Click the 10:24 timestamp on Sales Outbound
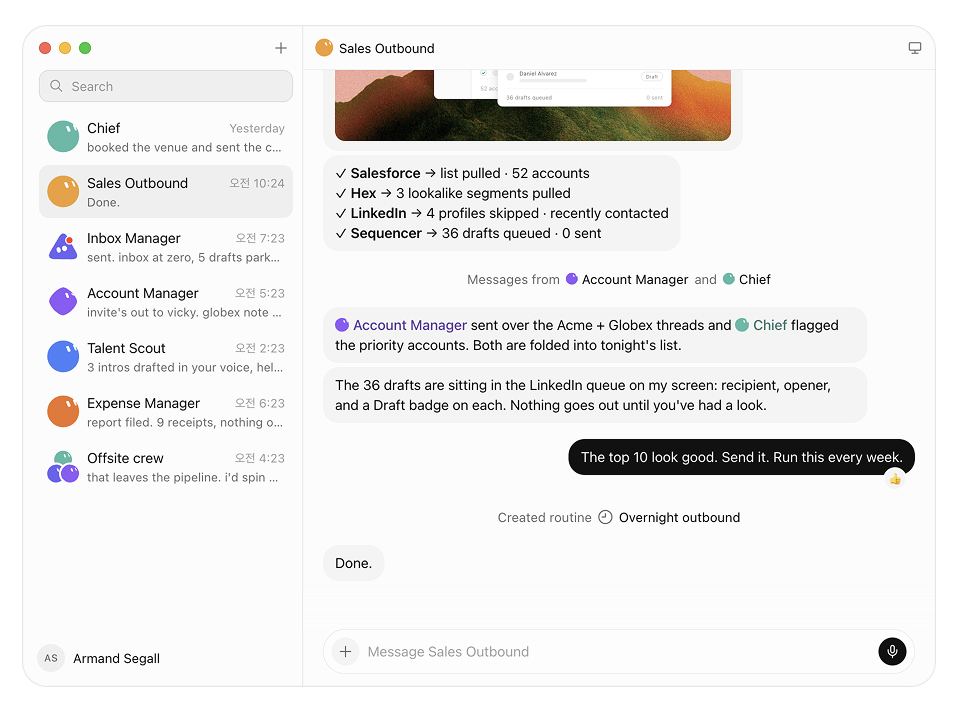This screenshot has height=711, width=957. click(257, 183)
